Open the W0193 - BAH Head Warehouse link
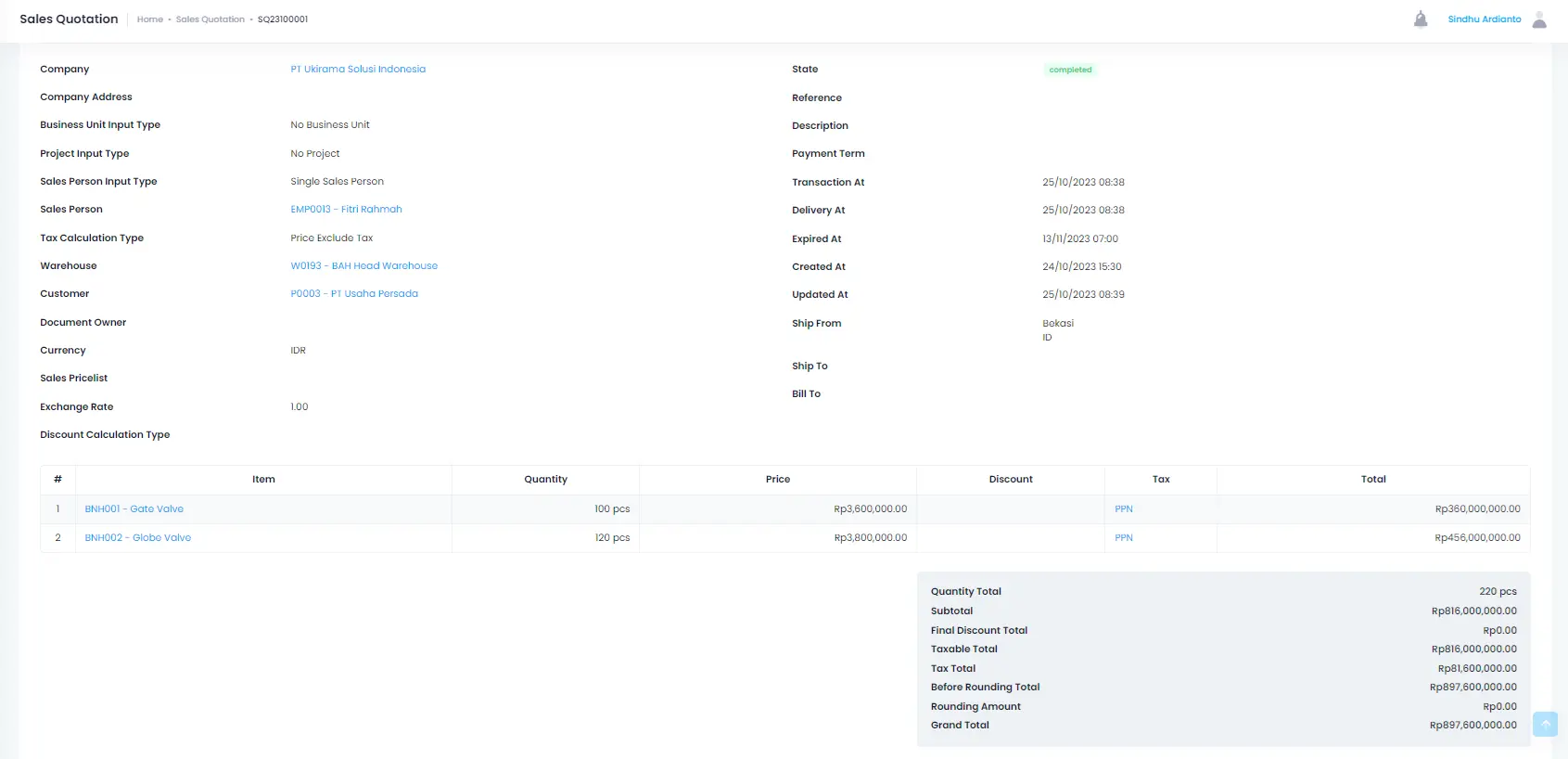1568x759 pixels. pos(363,266)
